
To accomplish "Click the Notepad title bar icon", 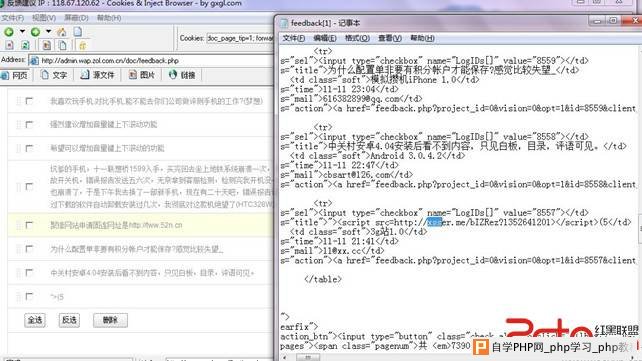I will [284, 23].
